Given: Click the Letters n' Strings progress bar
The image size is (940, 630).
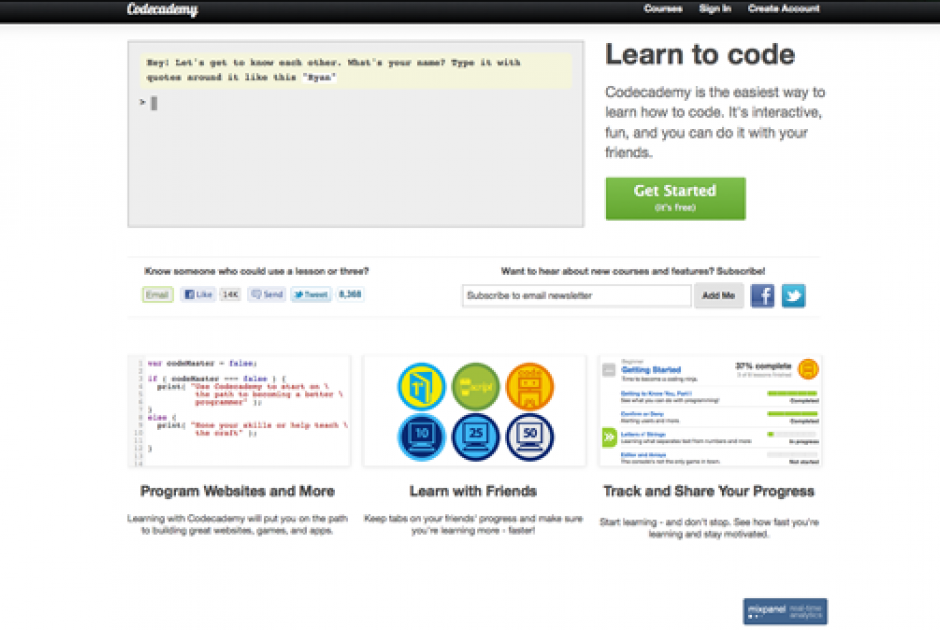Looking at the screenshot, I should (793, 434).
